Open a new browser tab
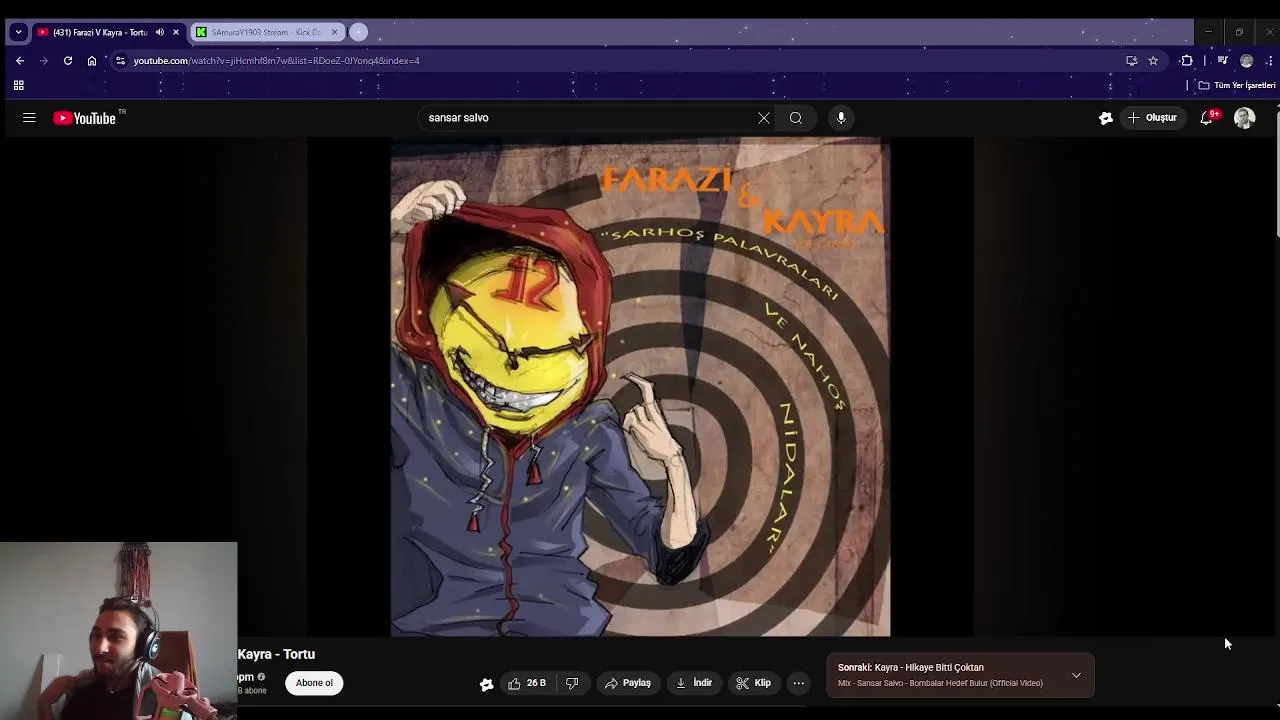The width and height of the screenshot is (1280, 720). pyautogui.click(x=358, y=32)
